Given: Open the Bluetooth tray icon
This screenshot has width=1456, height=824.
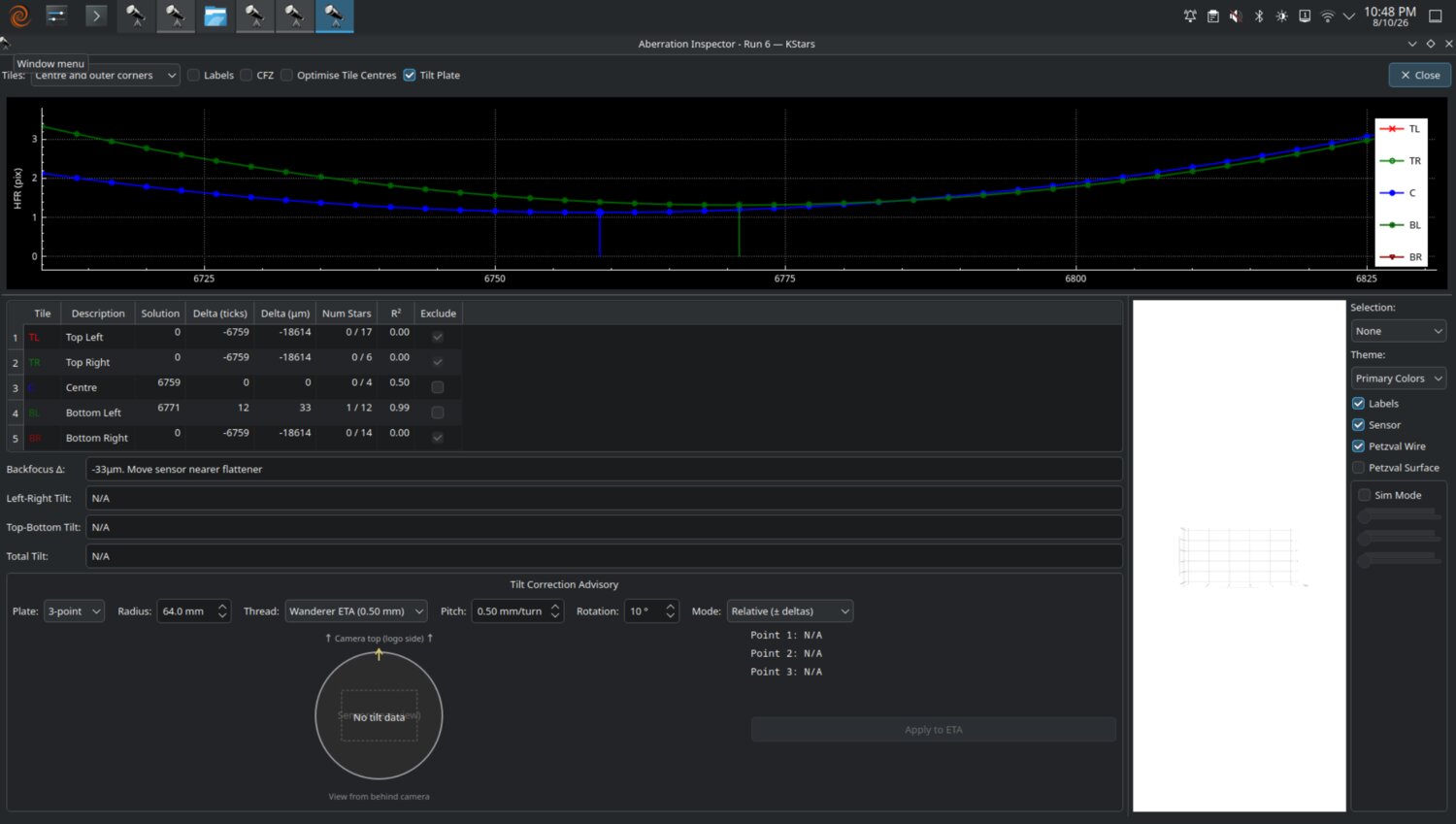Looking at the screenshot, I should coord(1259,16).
